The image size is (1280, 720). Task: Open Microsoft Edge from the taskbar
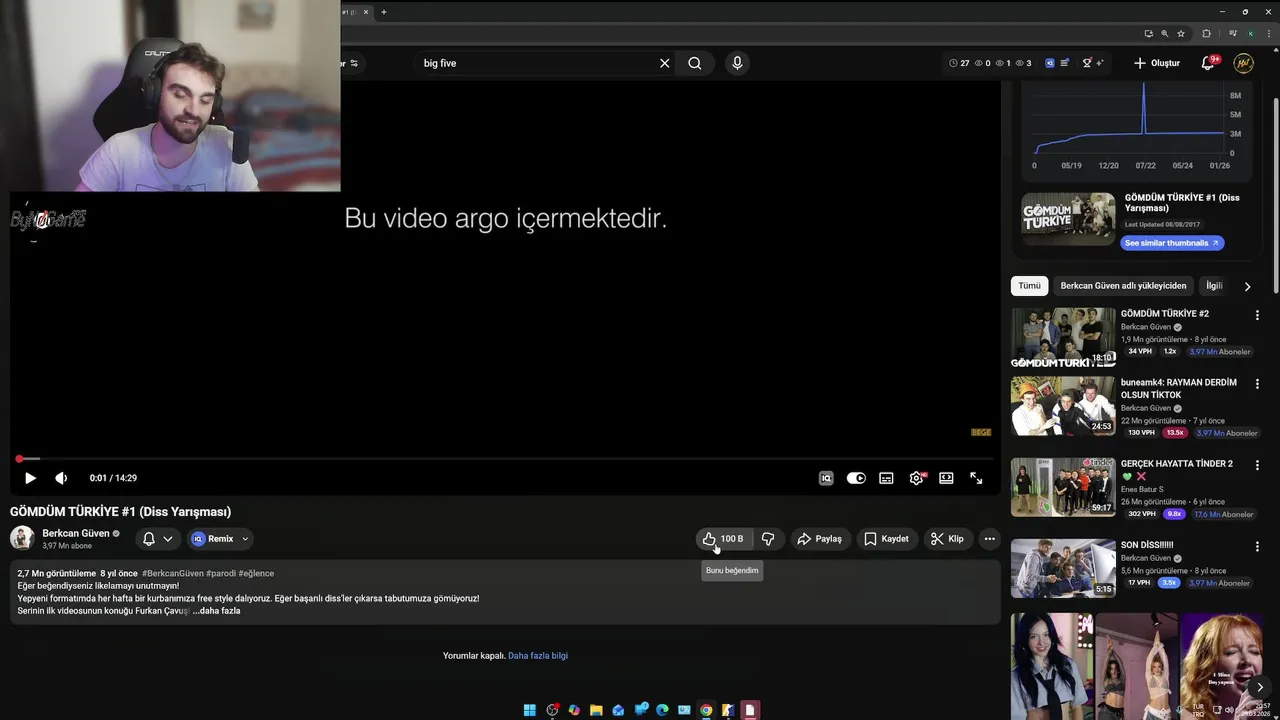click(662, 710)
